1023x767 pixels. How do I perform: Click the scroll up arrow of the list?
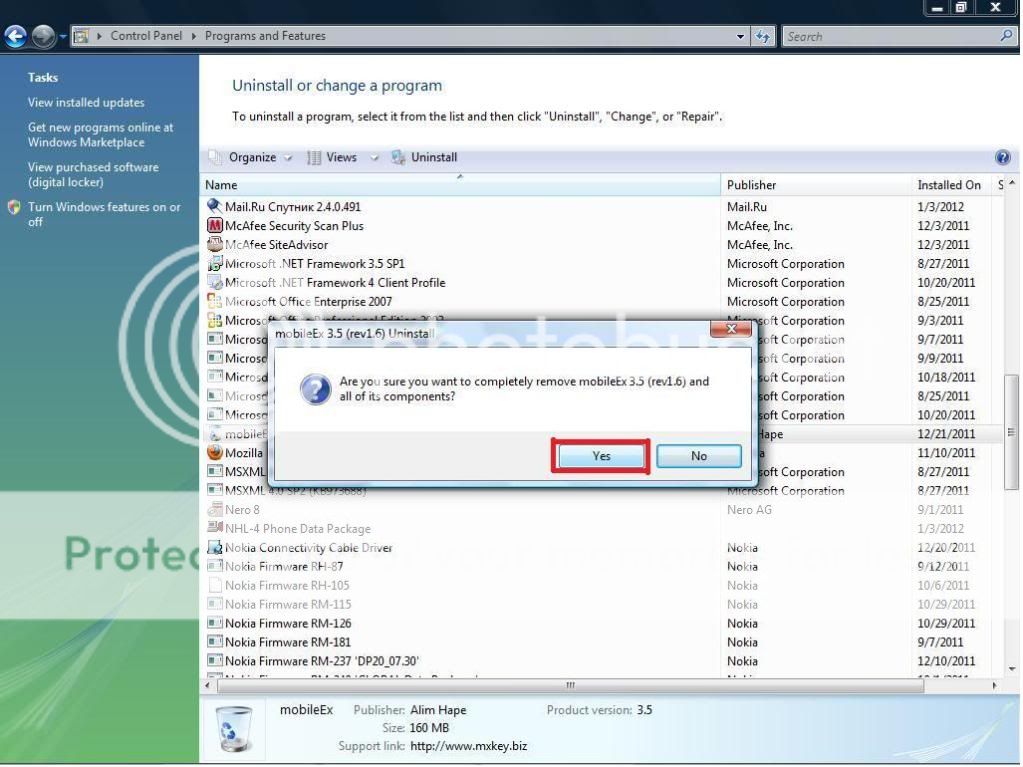(1011, 183)
